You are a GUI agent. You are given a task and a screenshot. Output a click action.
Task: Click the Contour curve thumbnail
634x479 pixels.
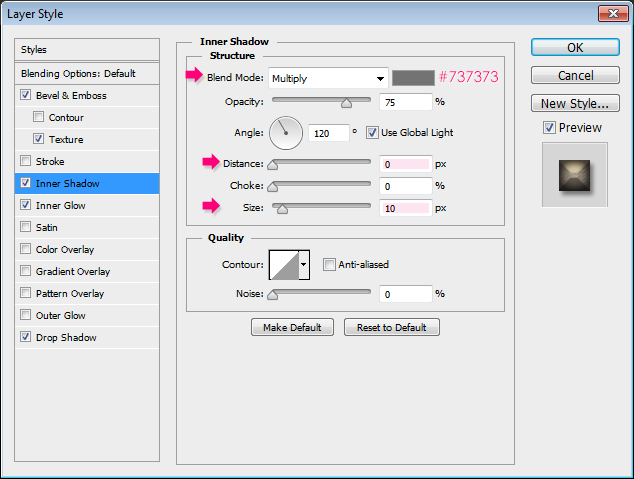pyautogui.click(x=284, y=265)
